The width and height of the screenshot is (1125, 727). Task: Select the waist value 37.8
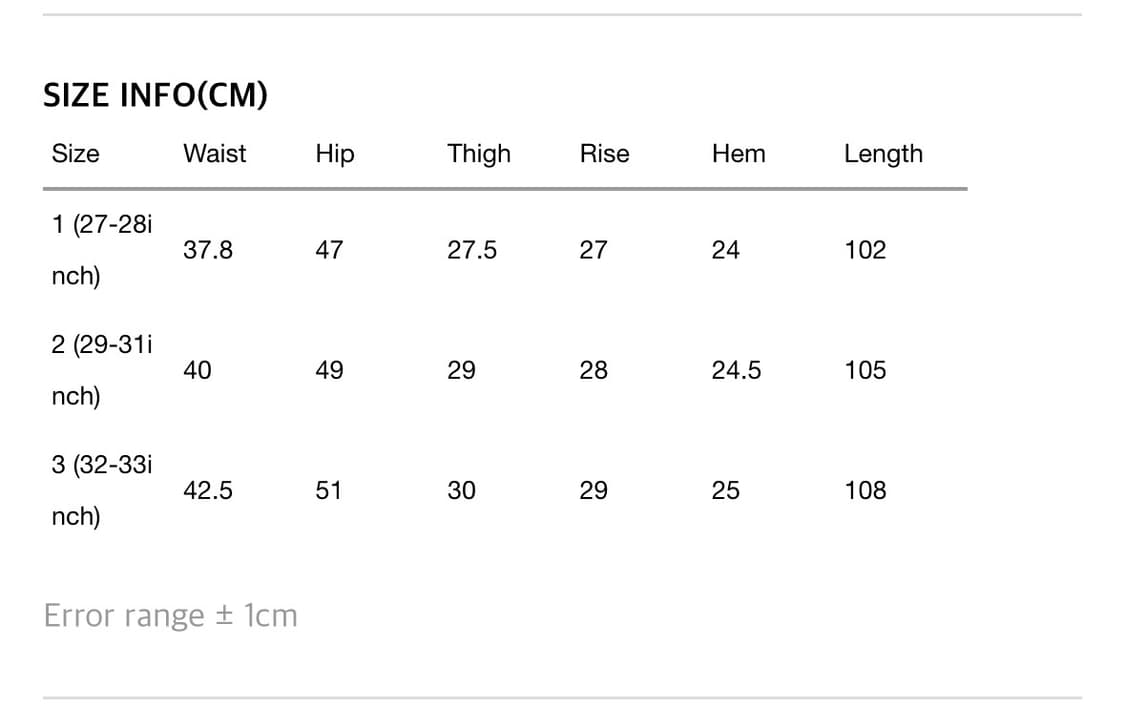tap(208, 250)
